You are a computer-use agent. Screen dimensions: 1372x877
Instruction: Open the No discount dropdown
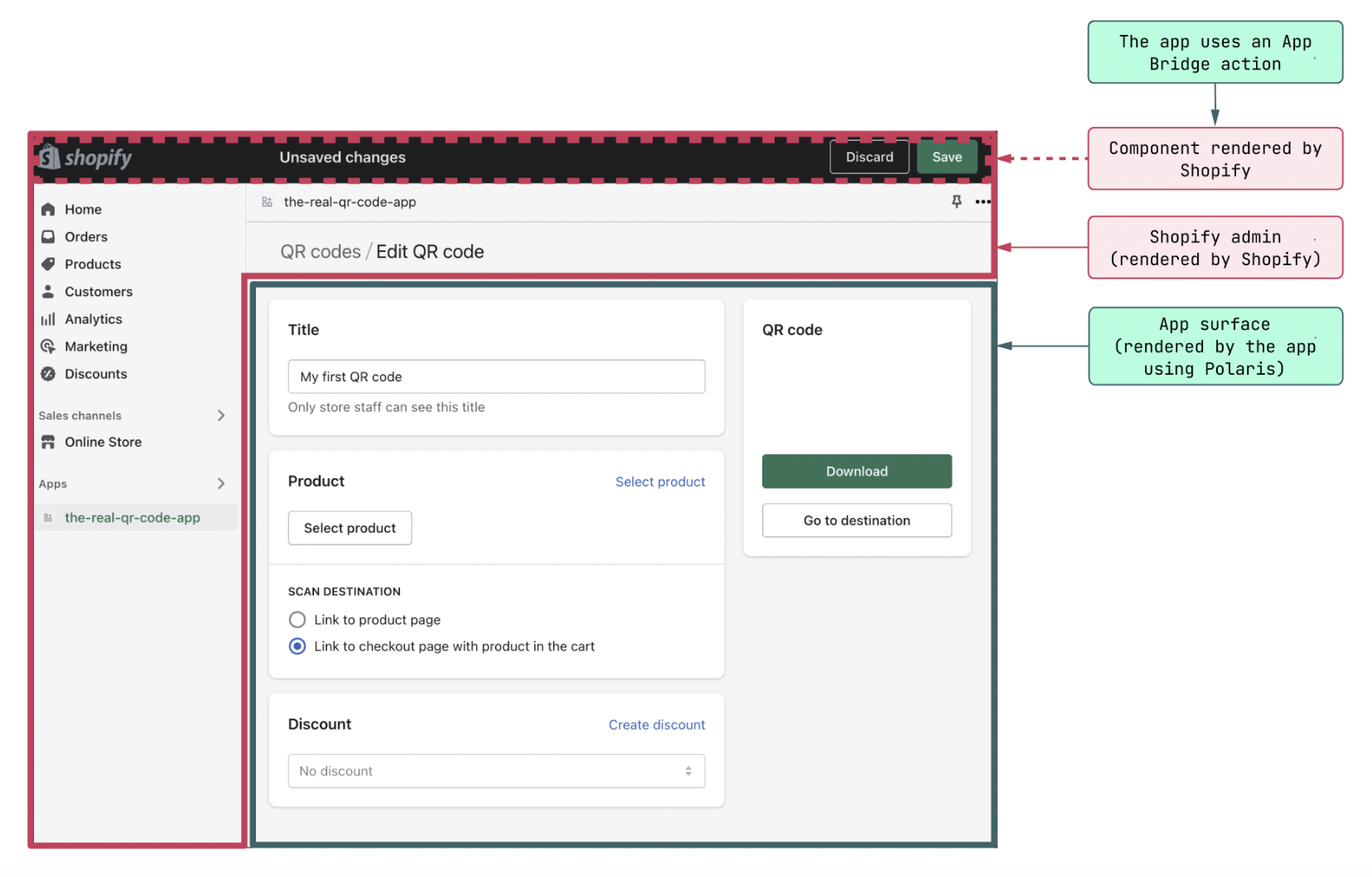point(496,771)
